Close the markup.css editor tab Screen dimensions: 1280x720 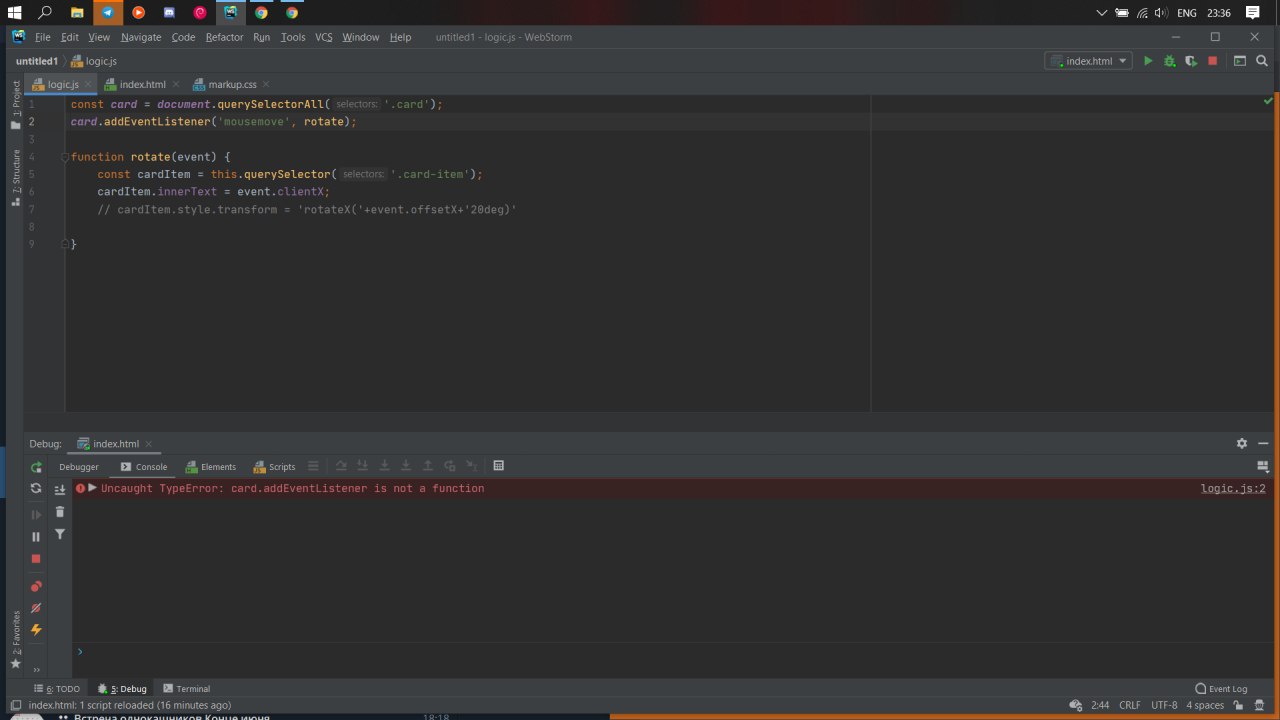265,85
